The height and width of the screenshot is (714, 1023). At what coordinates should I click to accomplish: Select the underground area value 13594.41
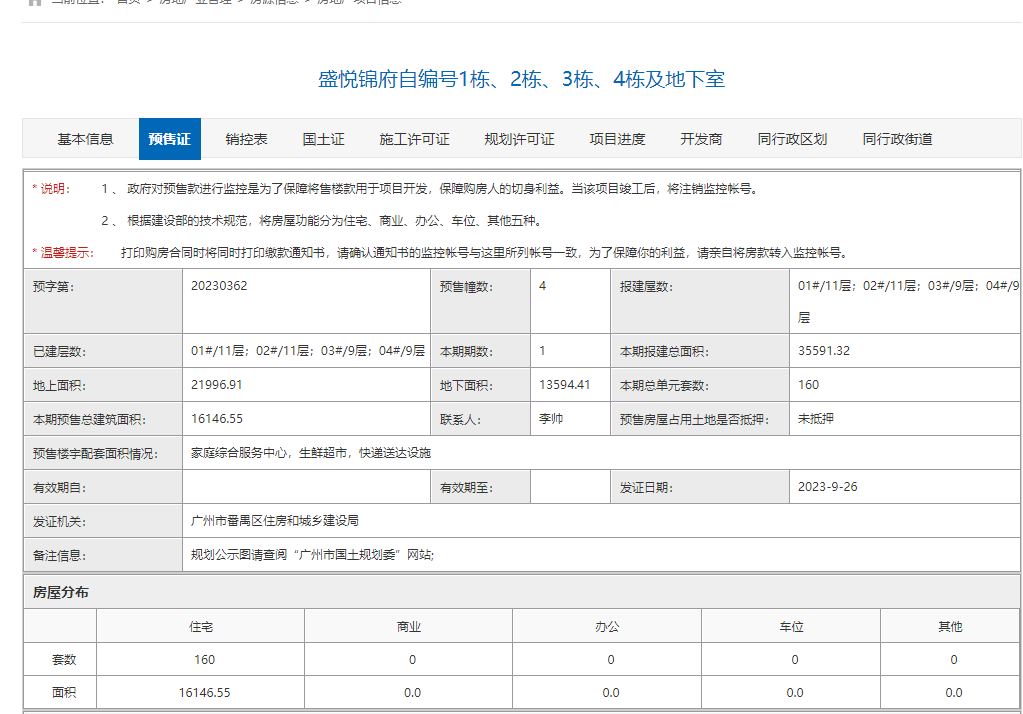564,385
